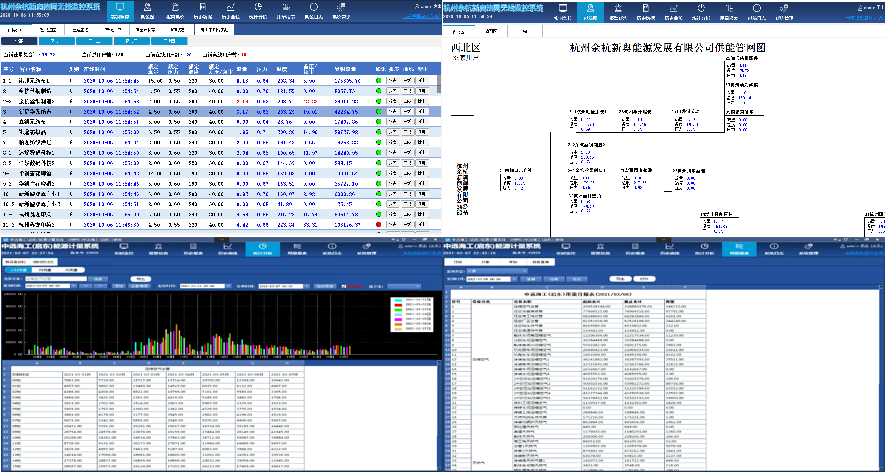Screen dimensions: 887x473
Task: Switch to 年报 tab
Action: 513,262
